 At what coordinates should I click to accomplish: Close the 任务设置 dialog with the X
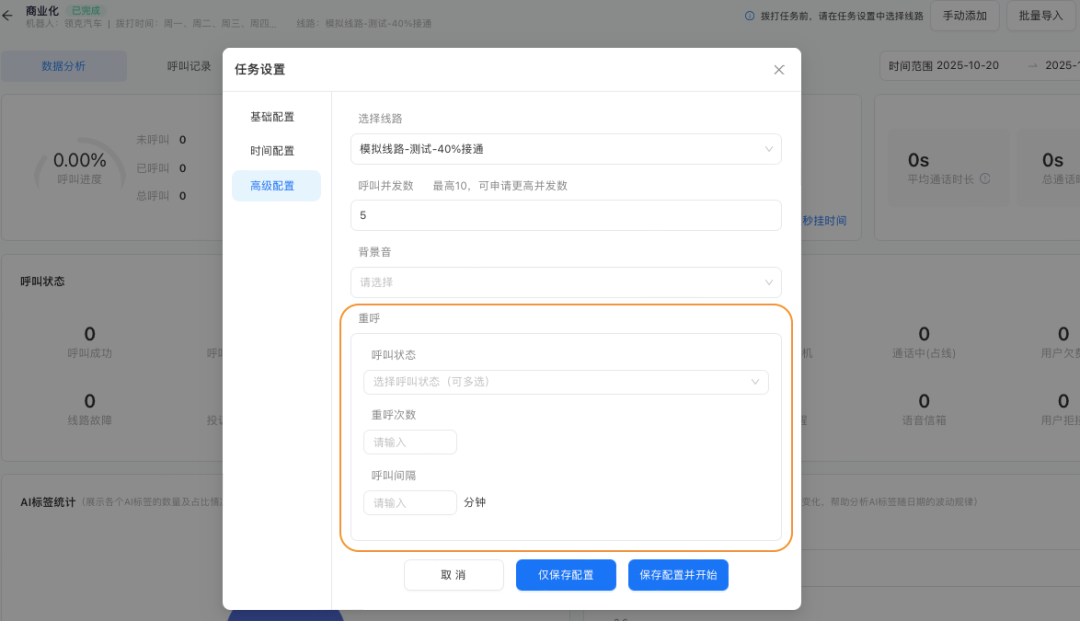[779, 70]
